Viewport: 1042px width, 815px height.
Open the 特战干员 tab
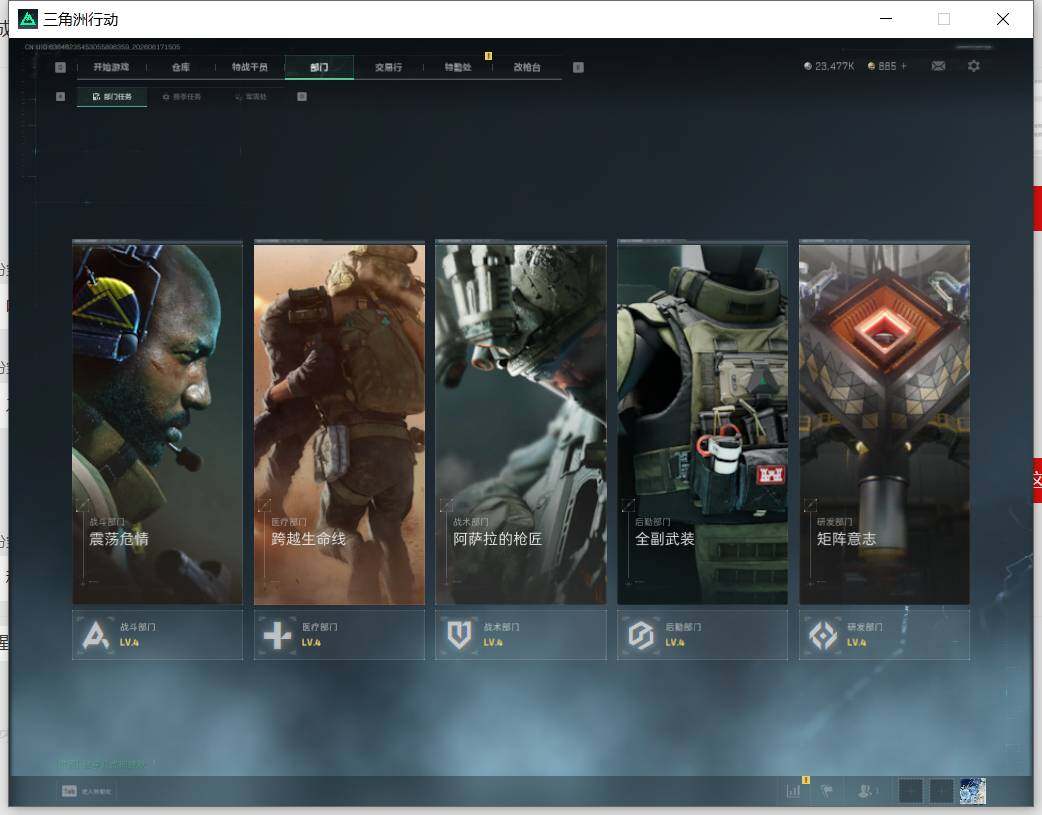pyautogui.click(x=250, y=67)
